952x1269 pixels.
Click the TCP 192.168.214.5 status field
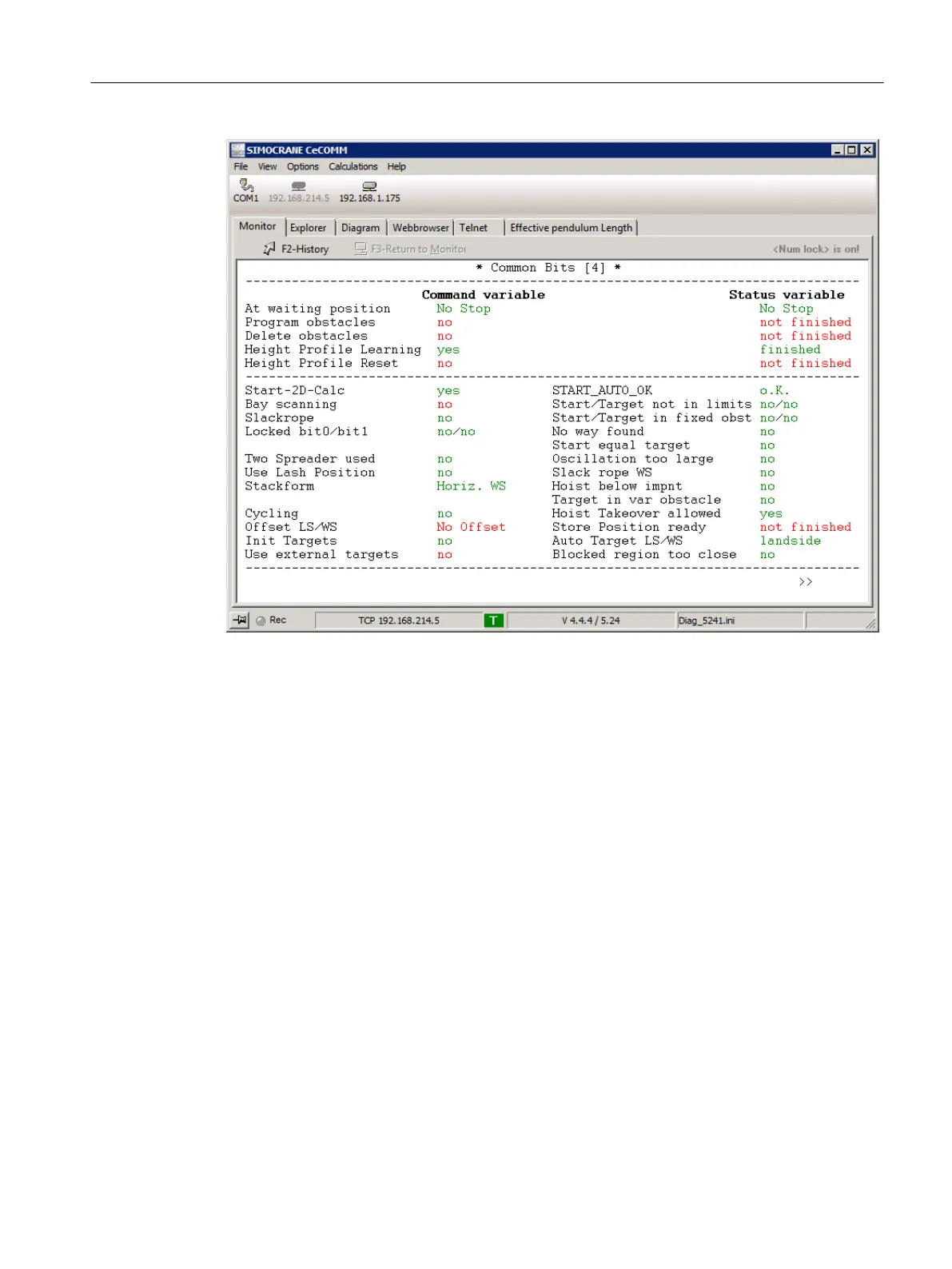pyautogui.click(x=399, y=621)
